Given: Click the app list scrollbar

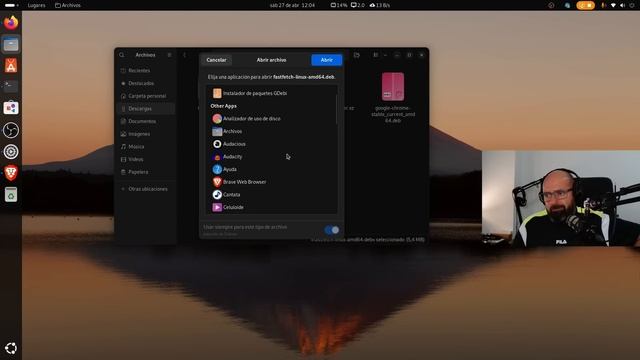Looking at the screenshot, I should click(x=337, y=109).
